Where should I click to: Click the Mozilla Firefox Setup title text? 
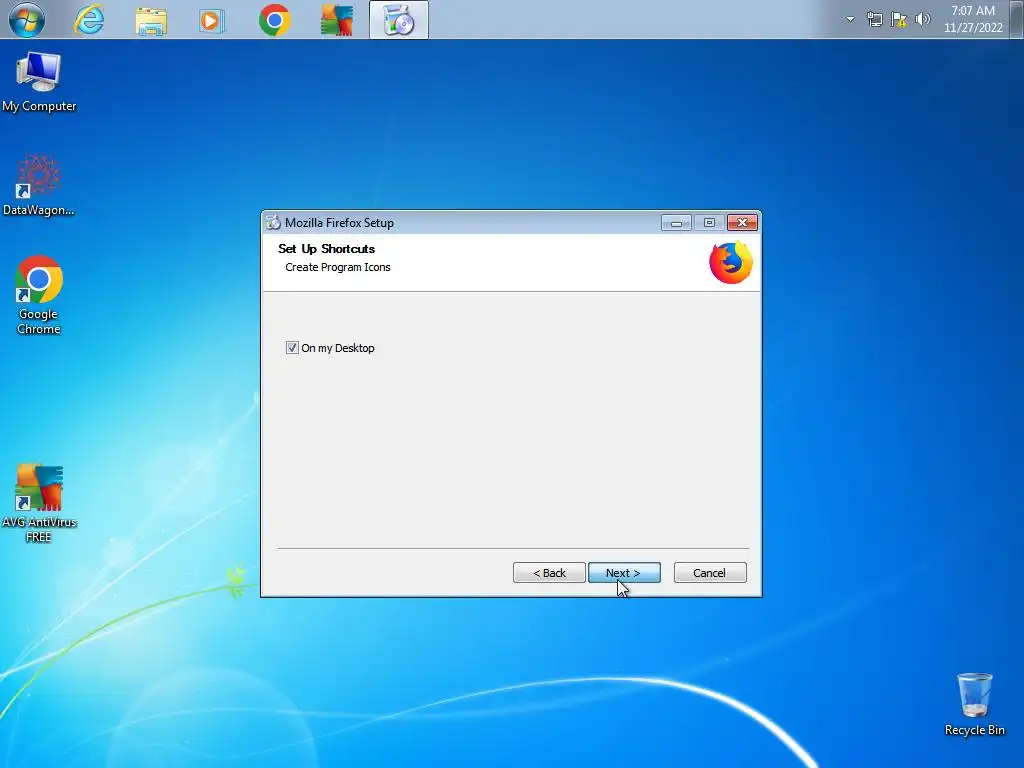pos(339,223)
